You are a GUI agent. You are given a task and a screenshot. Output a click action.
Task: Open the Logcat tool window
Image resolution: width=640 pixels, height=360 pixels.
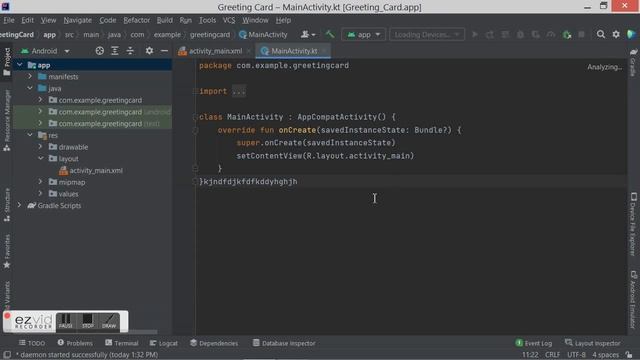(164, 343)
